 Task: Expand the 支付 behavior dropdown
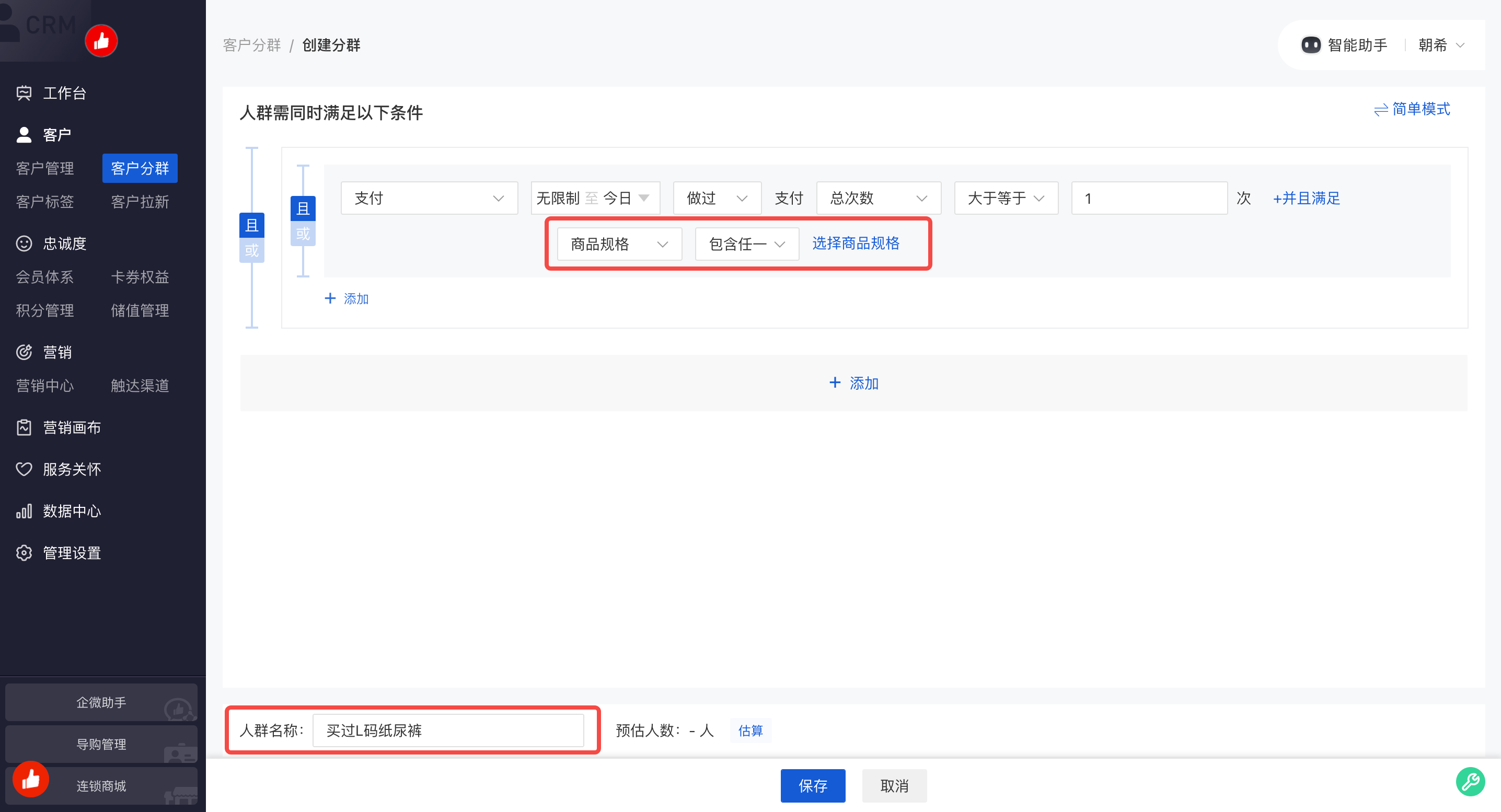click(x=429, y=198)
